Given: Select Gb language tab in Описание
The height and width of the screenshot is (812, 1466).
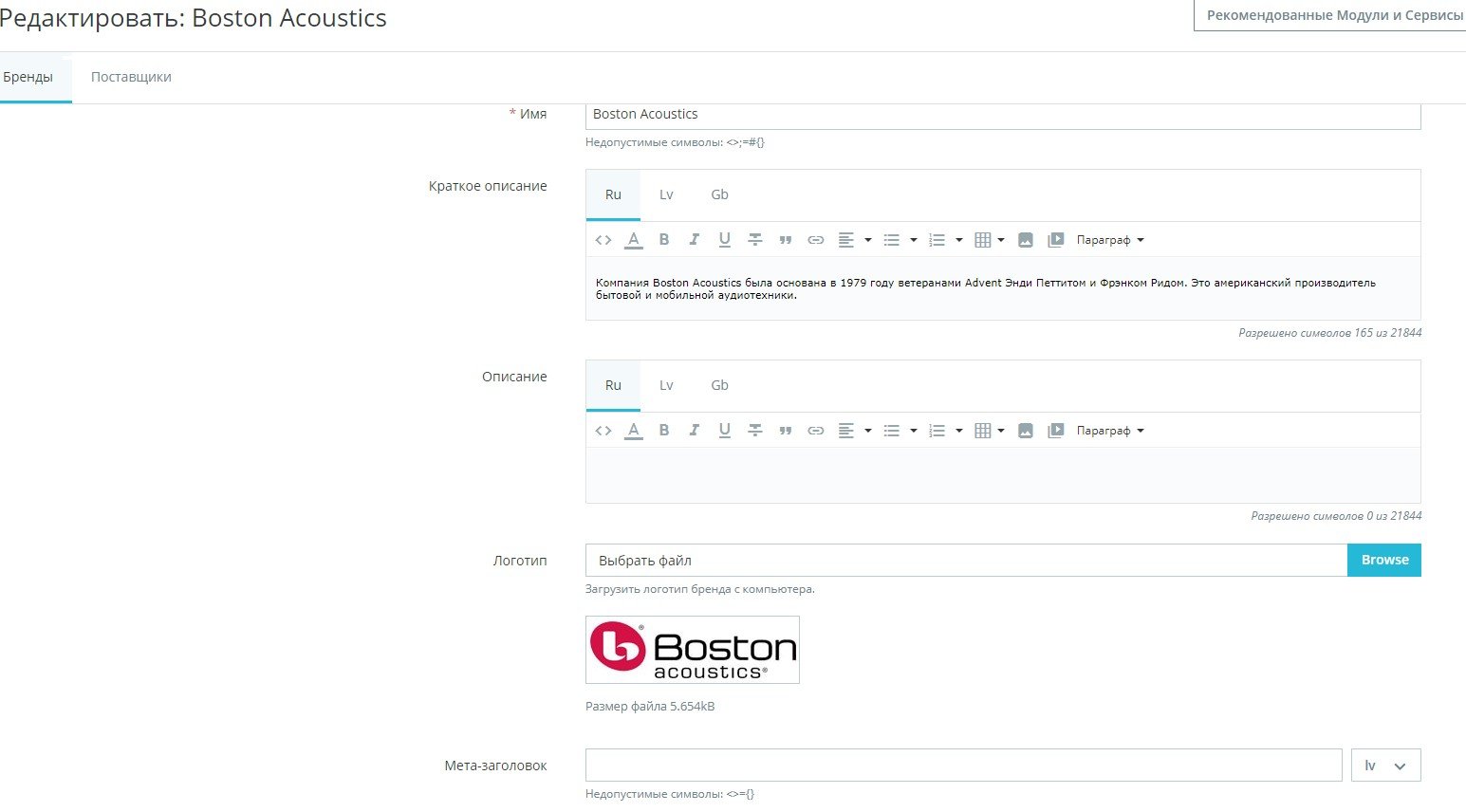Looking at the screenshot, I should (719, 385).
